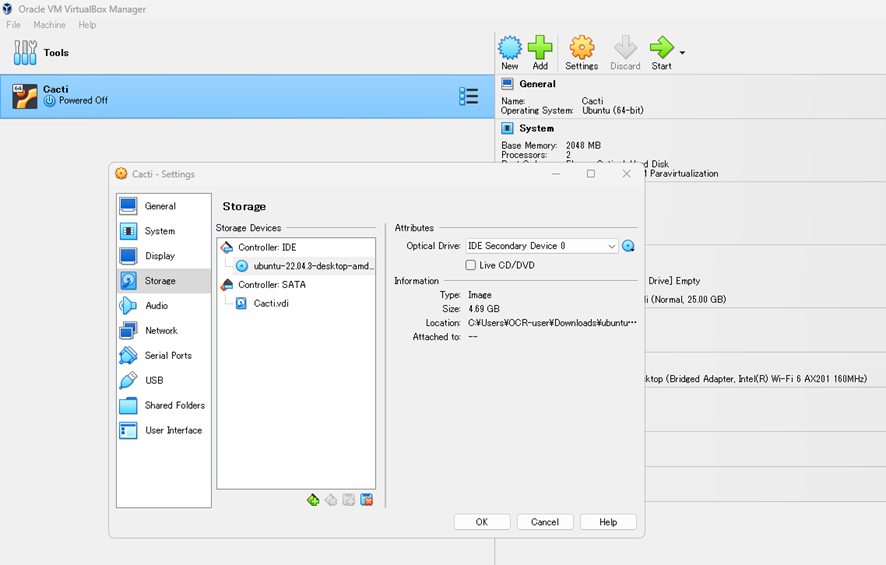Open the Display settings category
This screenshot has width=886, height=565.
click(164, 256)
